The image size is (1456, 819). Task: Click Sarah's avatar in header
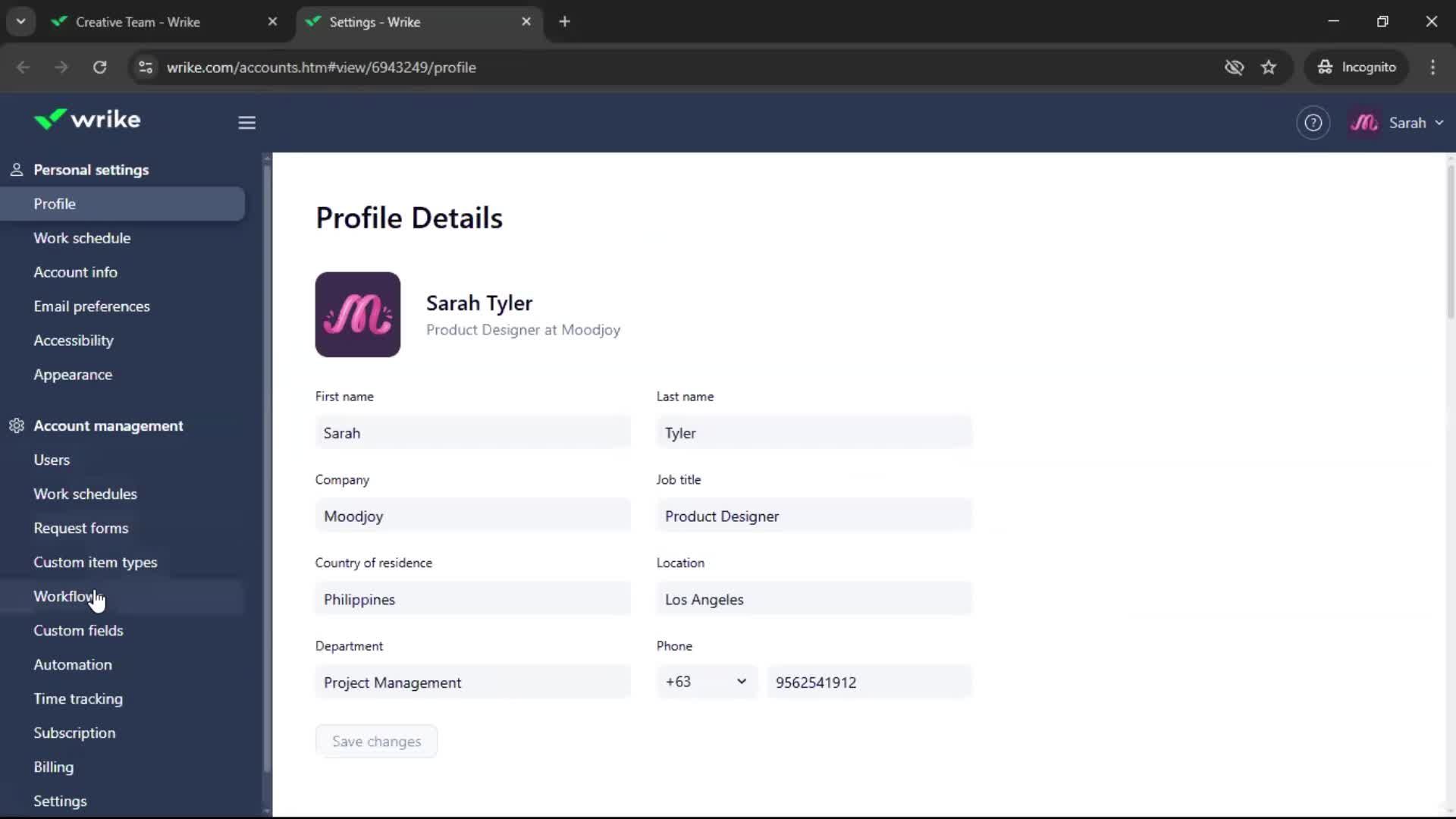click(x=1364, y=123)
